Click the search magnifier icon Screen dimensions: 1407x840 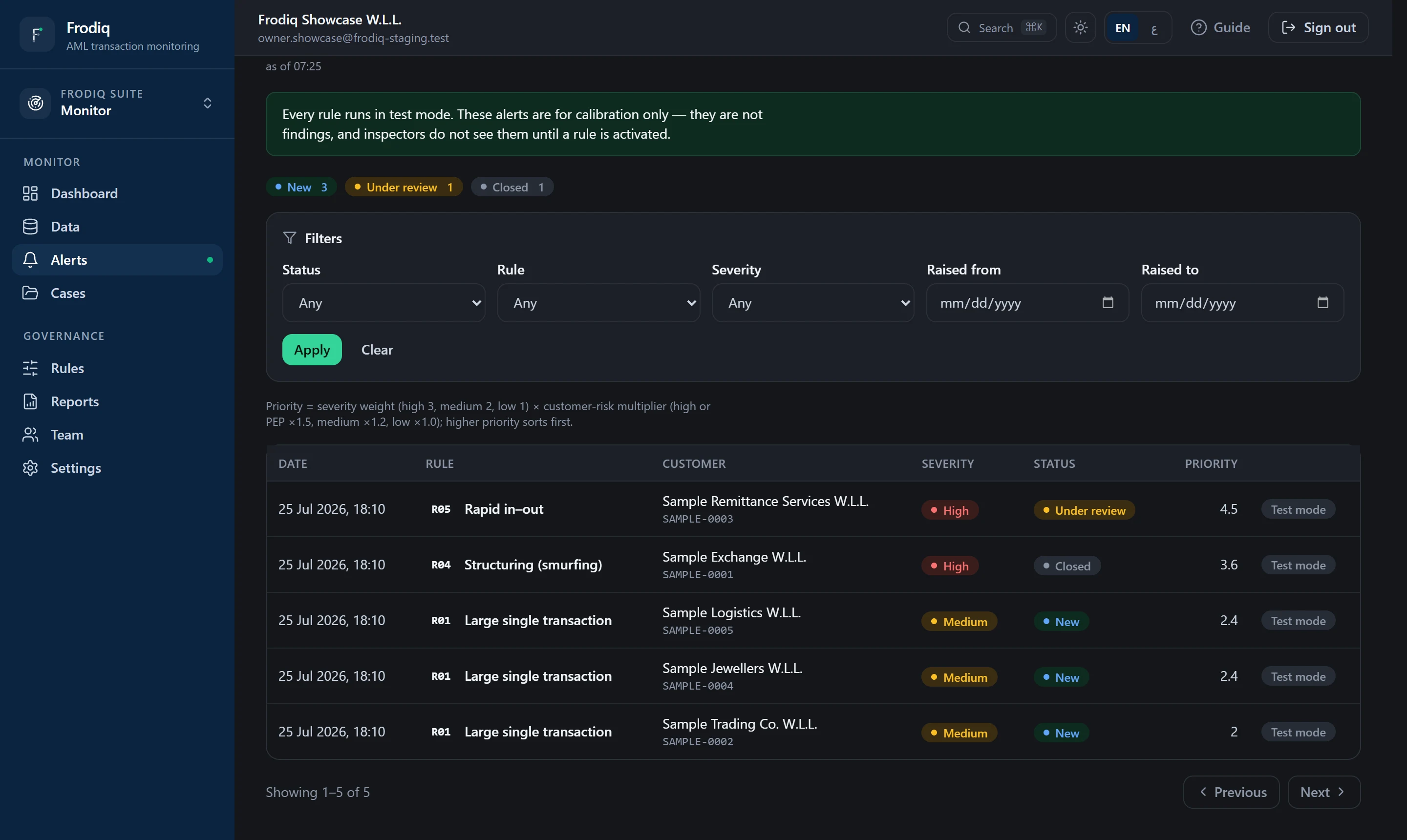tap(964, 28)
